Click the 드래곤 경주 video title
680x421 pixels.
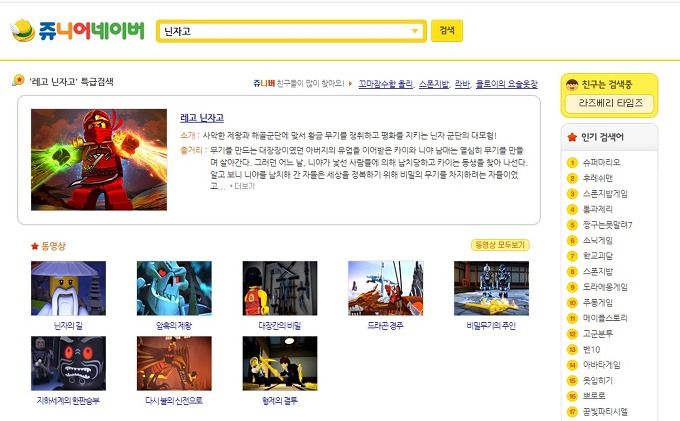point(386,326)
